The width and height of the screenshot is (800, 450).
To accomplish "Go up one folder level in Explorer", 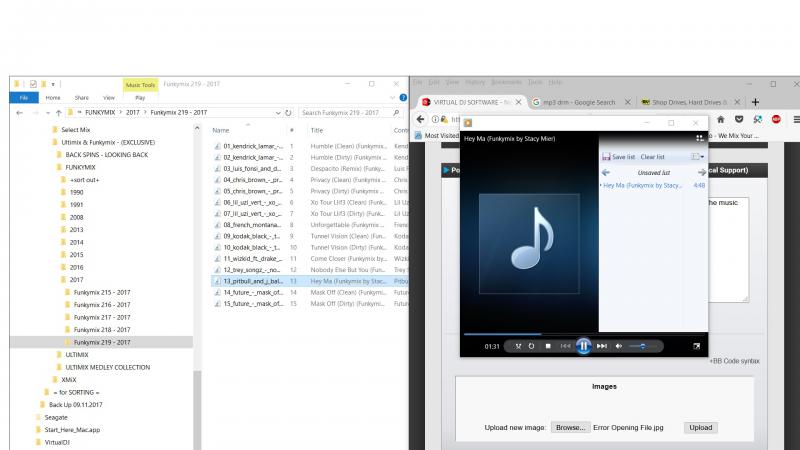I will coord(59,113).
